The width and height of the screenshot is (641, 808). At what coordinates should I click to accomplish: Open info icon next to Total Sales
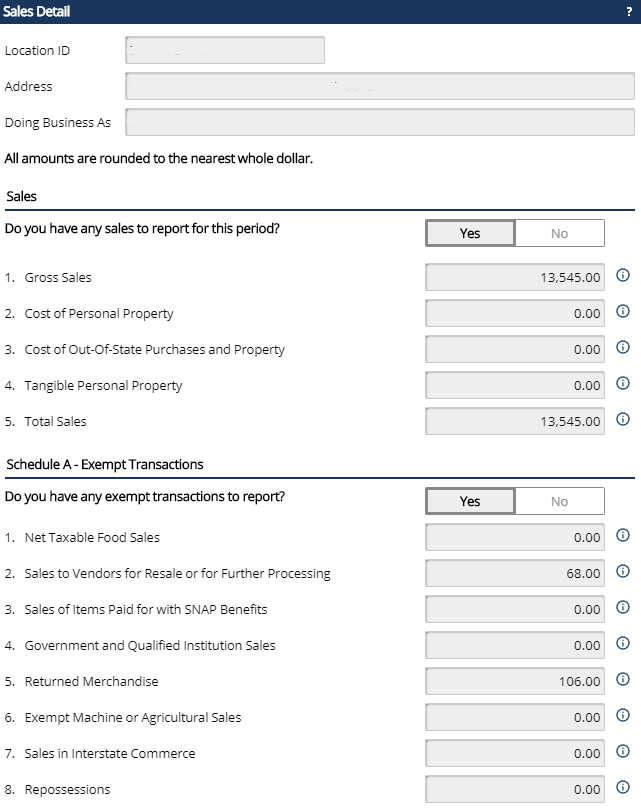click(x=623, y=419)
